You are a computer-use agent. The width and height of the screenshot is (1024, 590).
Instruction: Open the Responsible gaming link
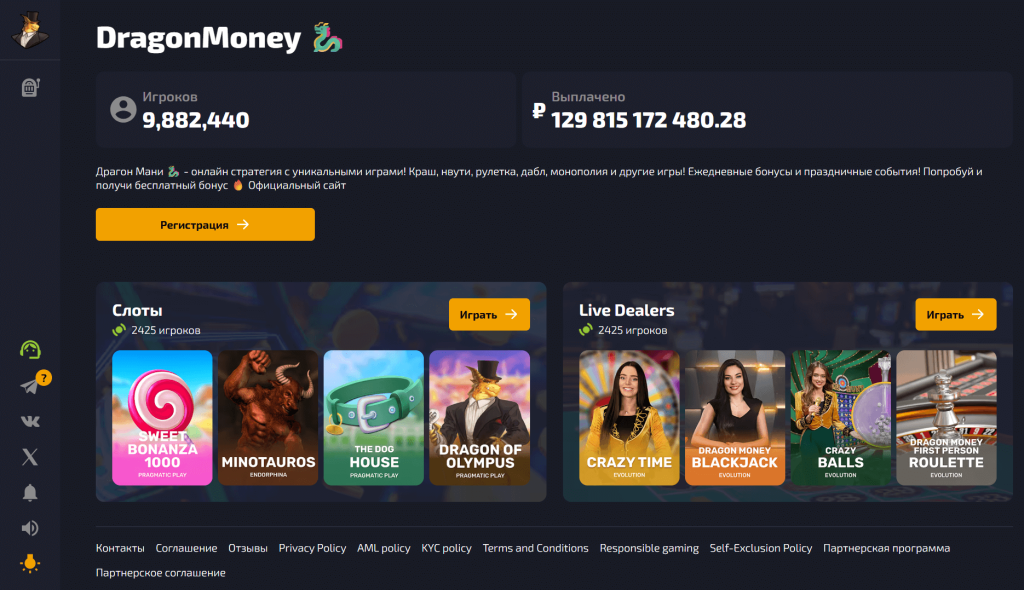(649, 548)
